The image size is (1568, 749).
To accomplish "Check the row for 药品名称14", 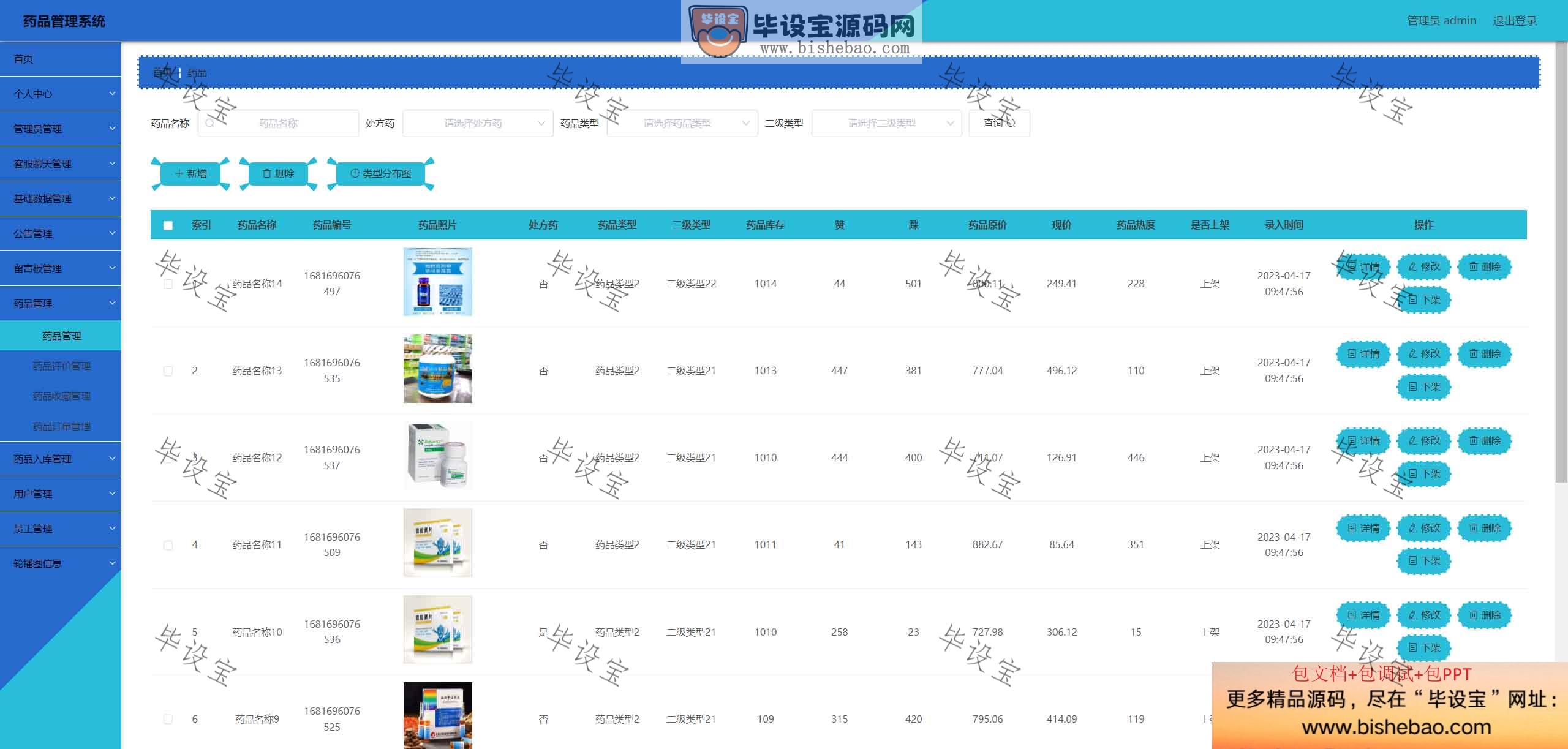I will tap(168, 284).
